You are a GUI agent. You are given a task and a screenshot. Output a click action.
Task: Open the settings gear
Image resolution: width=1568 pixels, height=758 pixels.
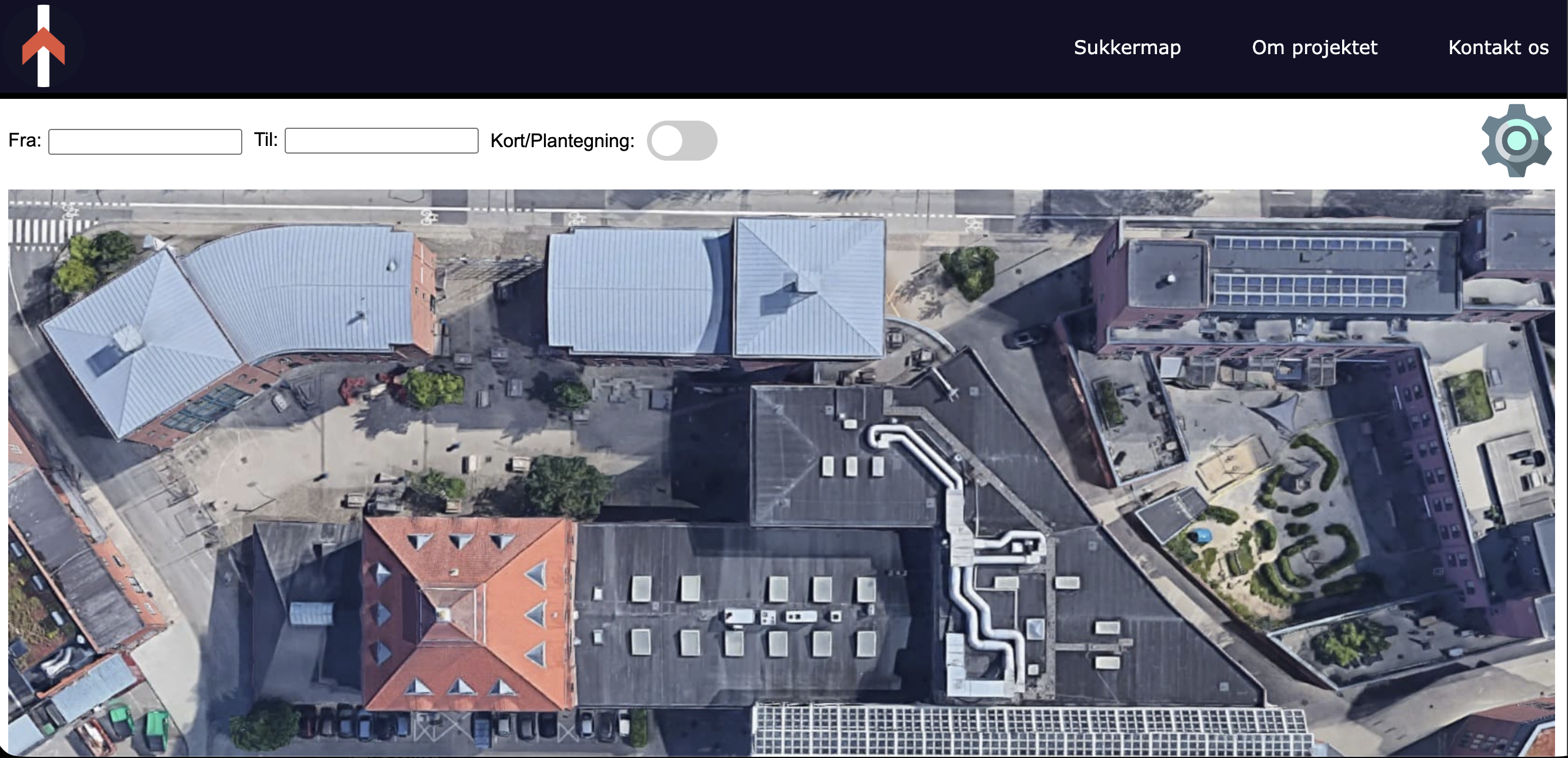1516,140
